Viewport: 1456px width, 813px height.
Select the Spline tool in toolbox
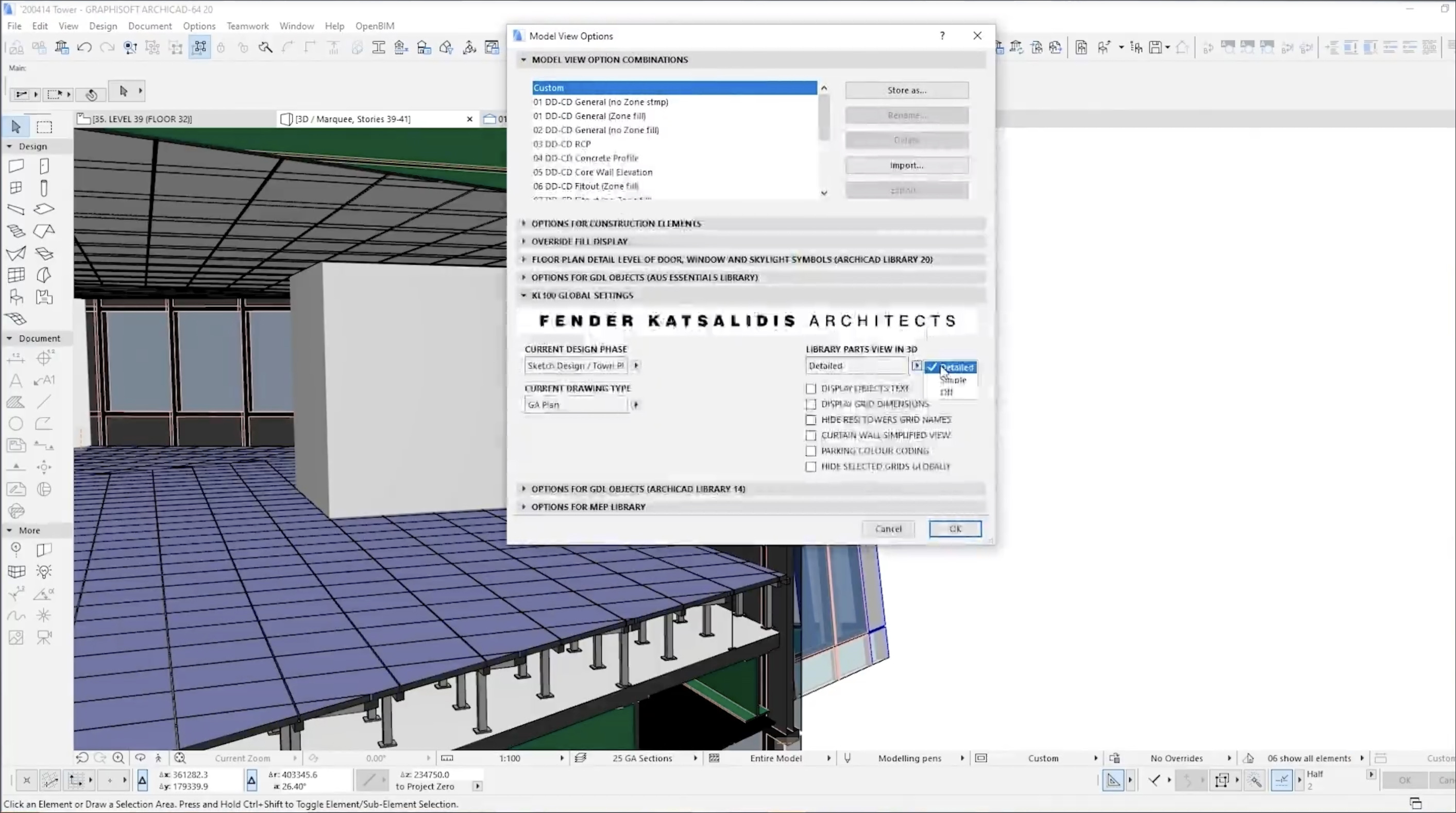click(x=16, y=615)
